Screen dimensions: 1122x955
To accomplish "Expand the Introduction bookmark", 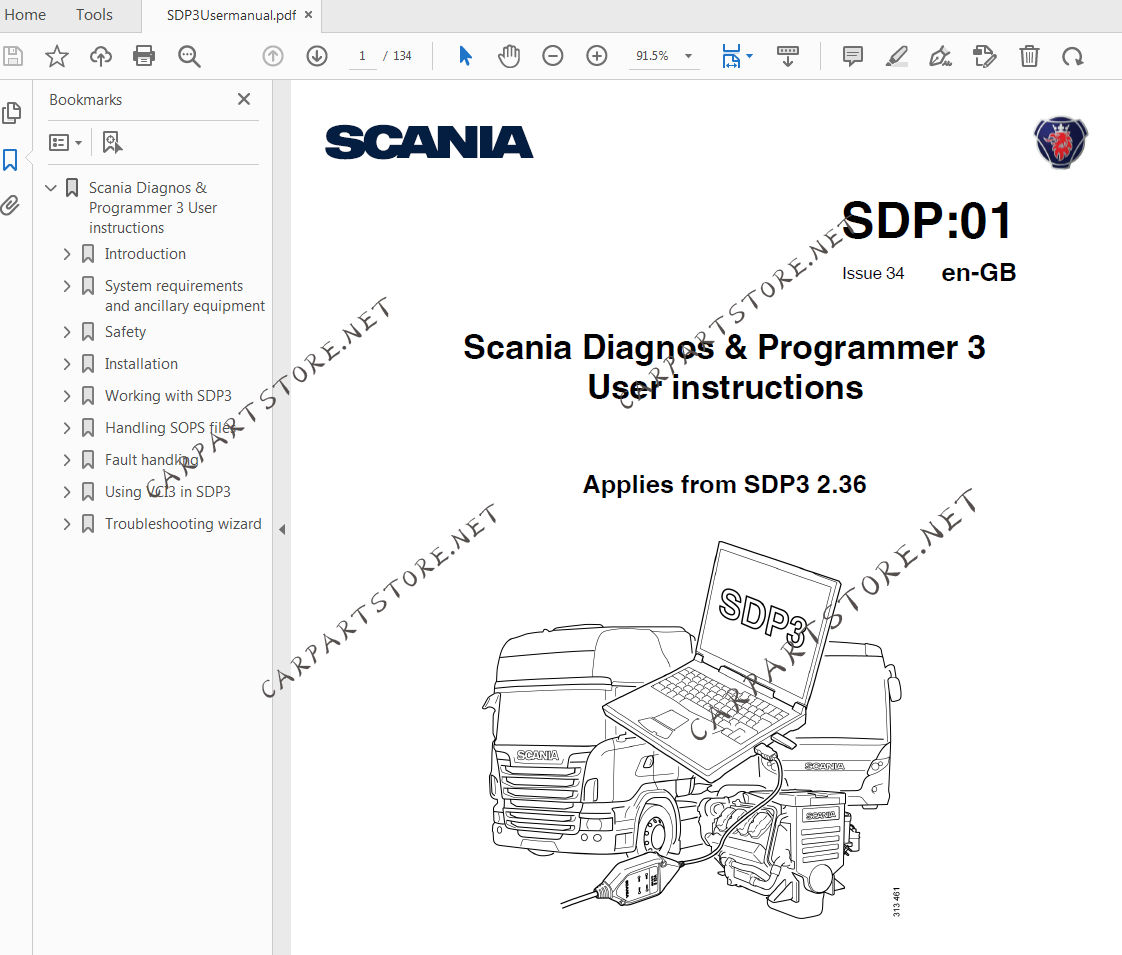I will (67, 254).
